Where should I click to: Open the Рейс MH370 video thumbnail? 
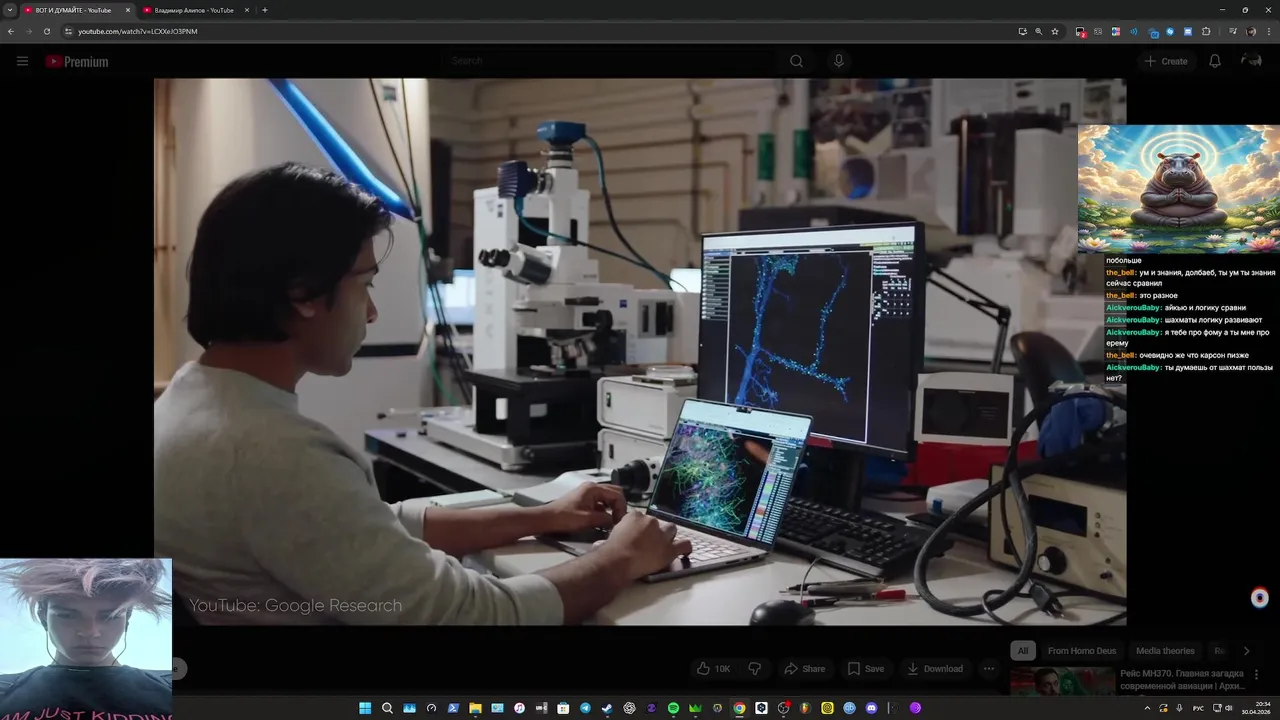click(x=1062, y=682)
